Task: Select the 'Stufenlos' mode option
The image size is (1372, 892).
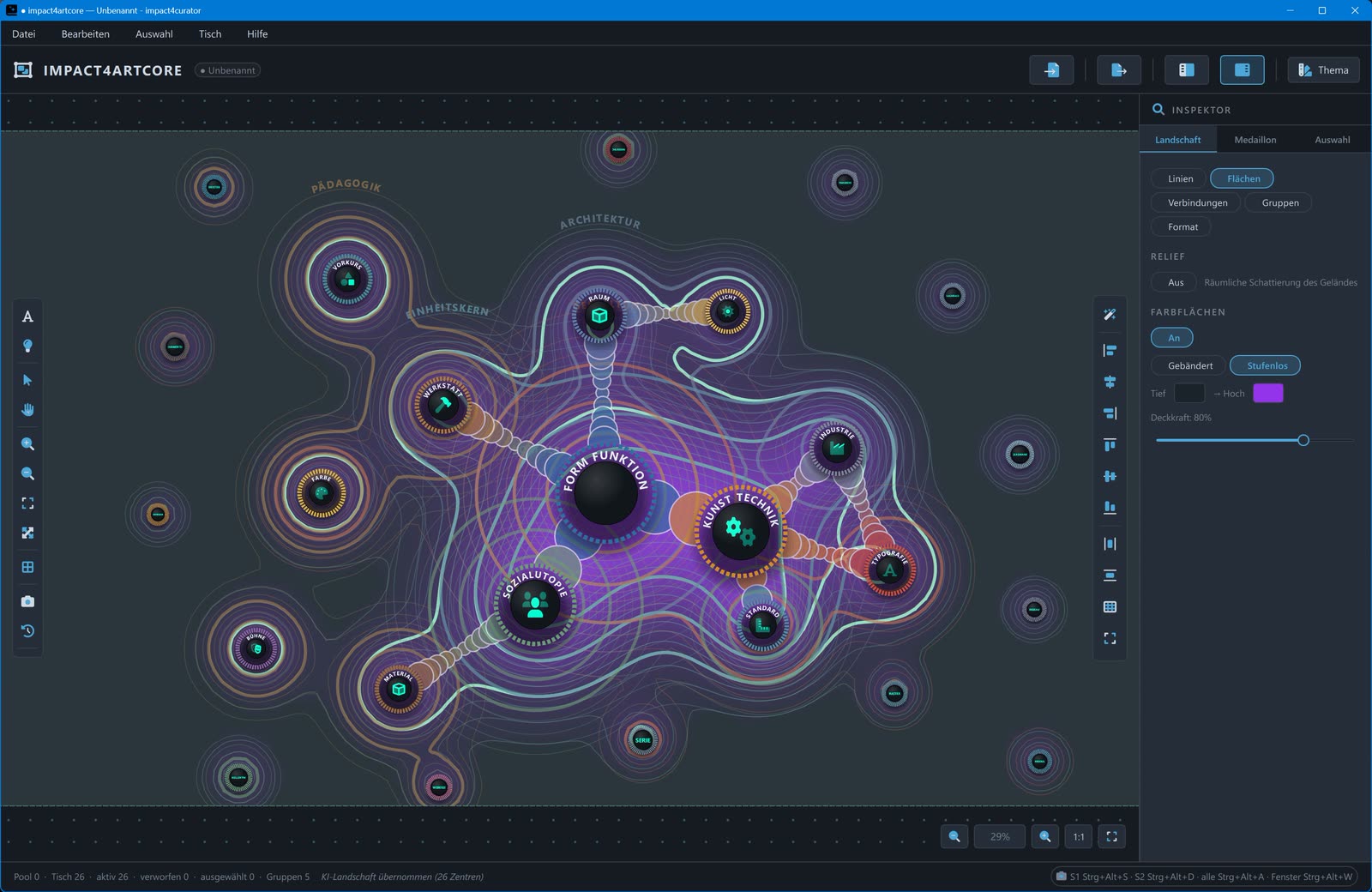Action: 1266,365
